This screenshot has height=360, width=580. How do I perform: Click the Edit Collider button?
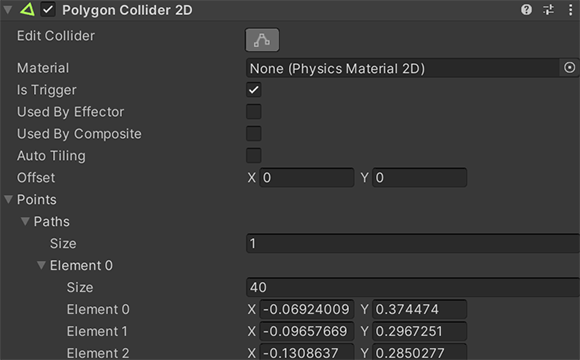tap(262, 40)
